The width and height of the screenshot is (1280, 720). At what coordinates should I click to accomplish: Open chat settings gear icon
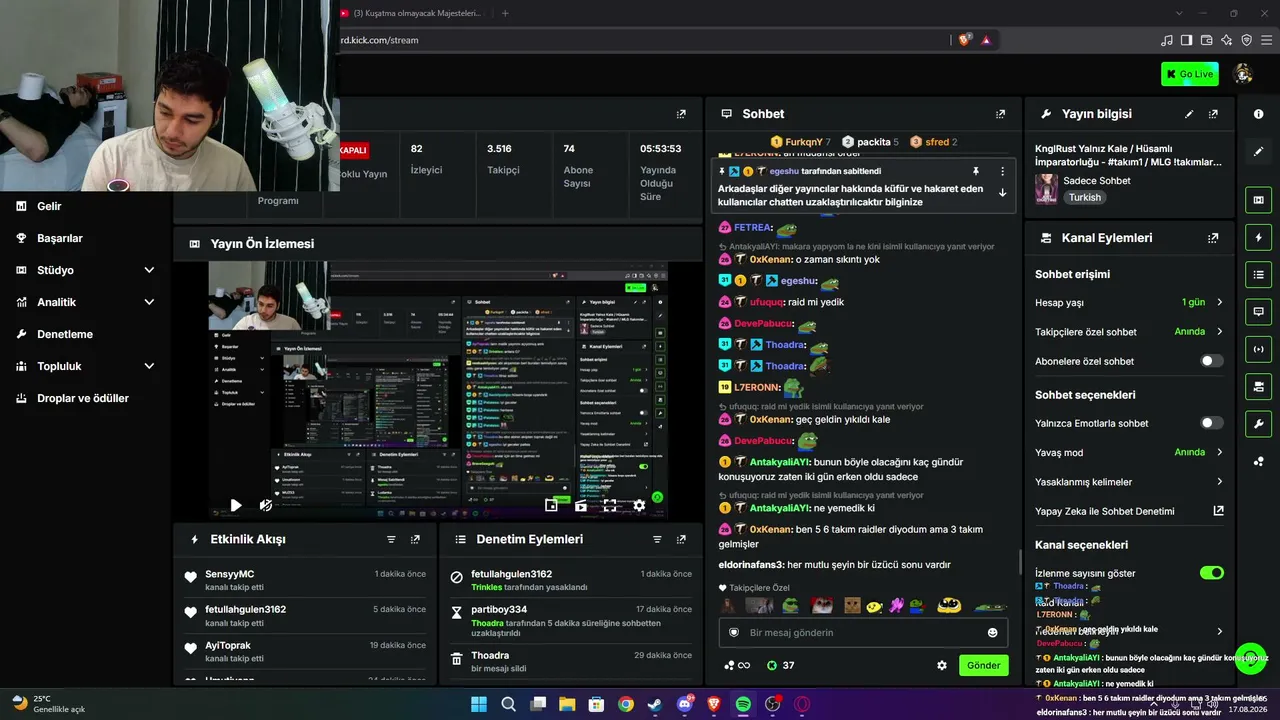941,665
